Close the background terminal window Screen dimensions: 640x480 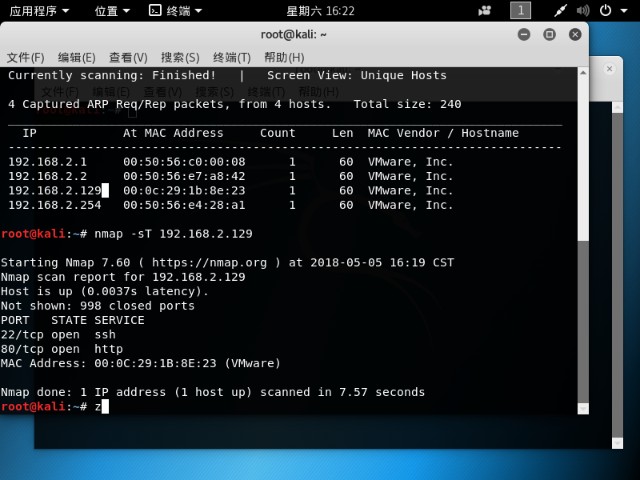click(609, 69)
